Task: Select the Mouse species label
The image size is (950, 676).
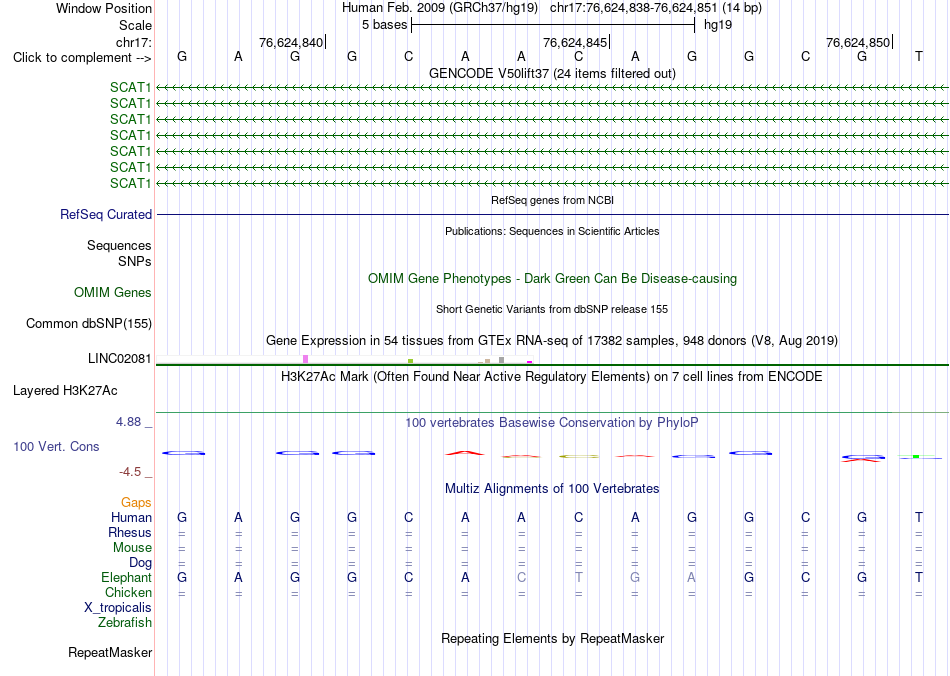Action: point(132,548)
